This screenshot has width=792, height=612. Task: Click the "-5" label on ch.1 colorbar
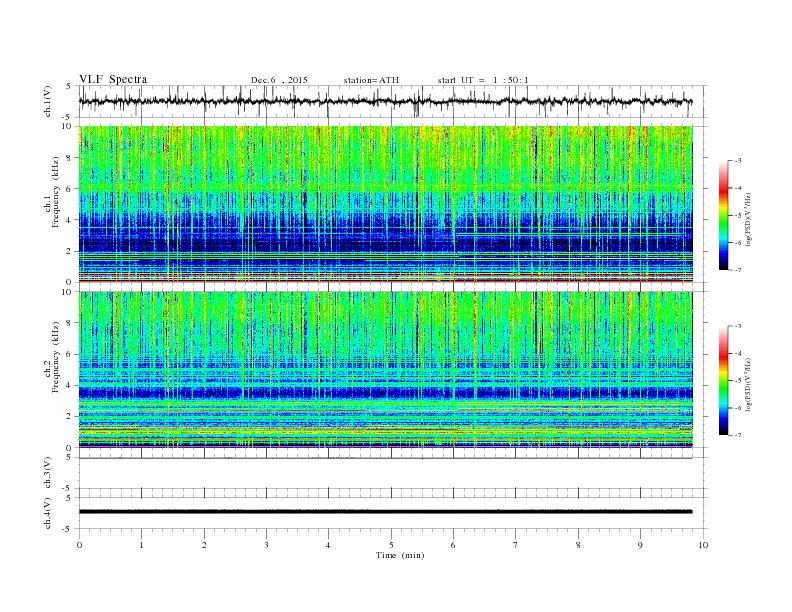point(736,215)
